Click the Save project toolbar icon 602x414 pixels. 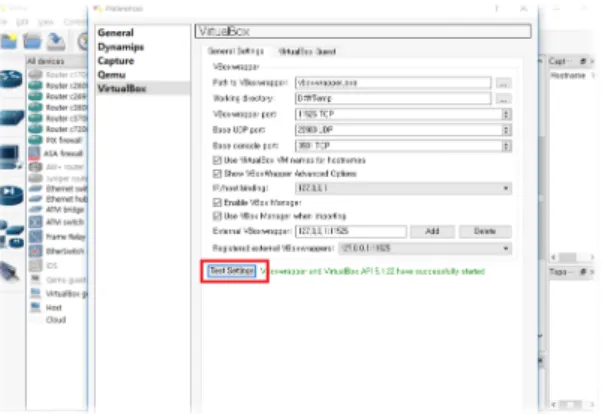56,41
